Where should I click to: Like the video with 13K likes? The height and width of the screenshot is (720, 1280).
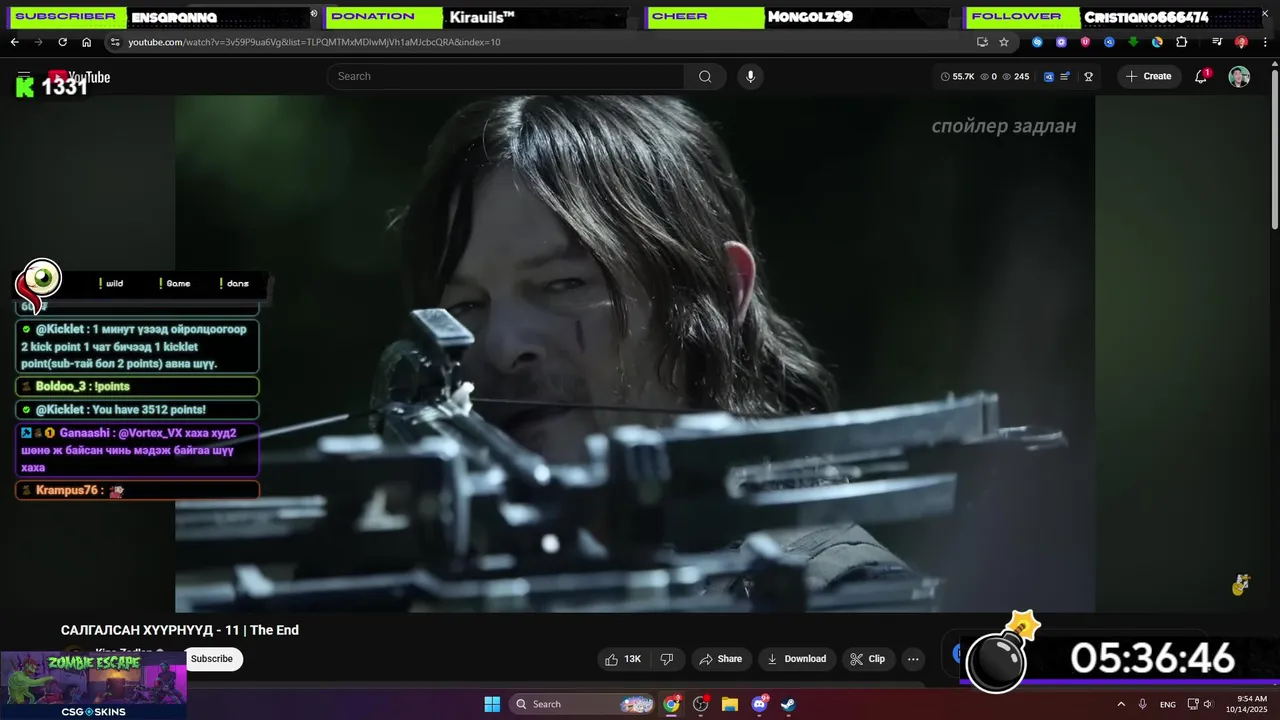tap(622, 659)
